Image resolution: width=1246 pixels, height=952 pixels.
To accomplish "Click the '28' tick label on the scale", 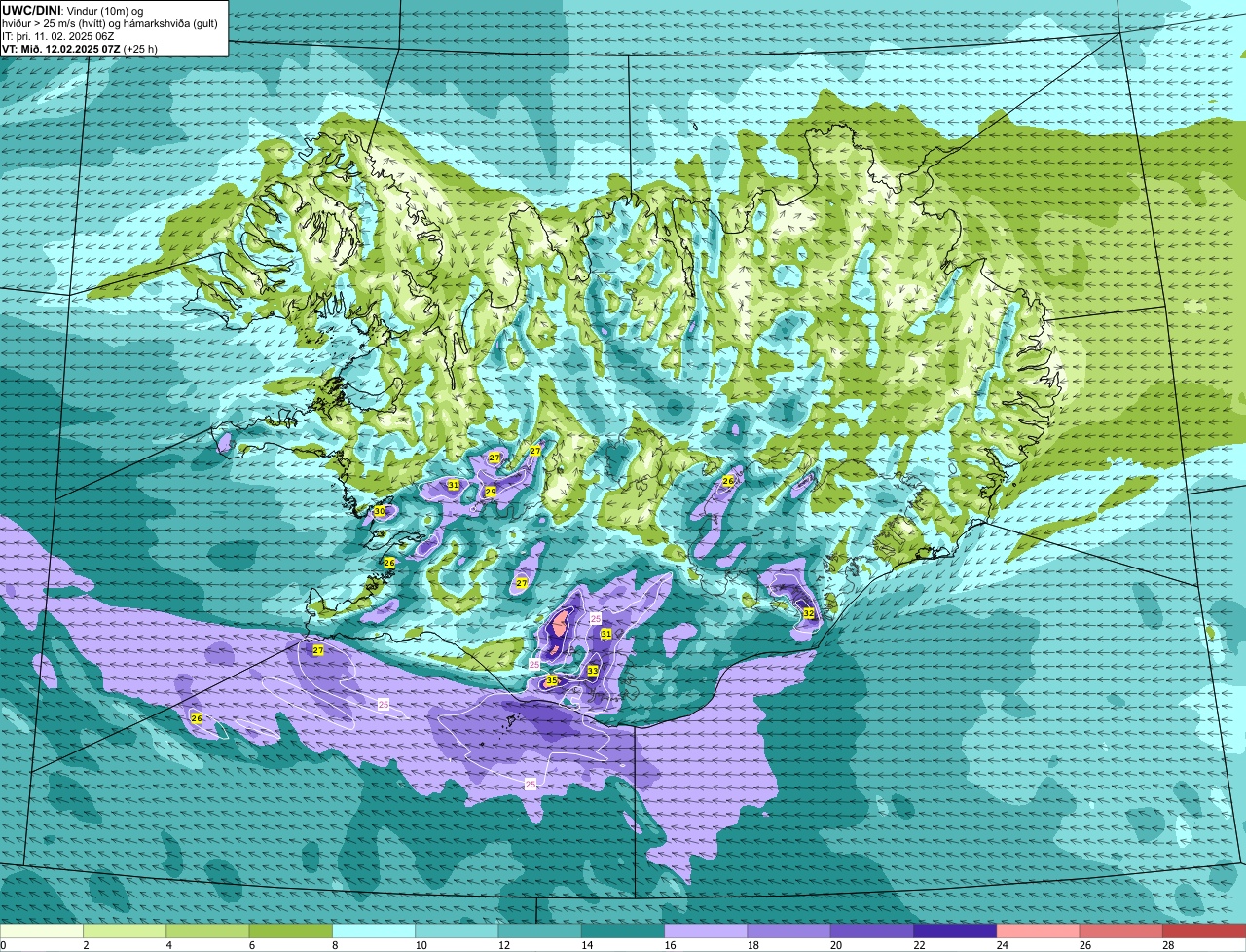I will [1168, 945].
